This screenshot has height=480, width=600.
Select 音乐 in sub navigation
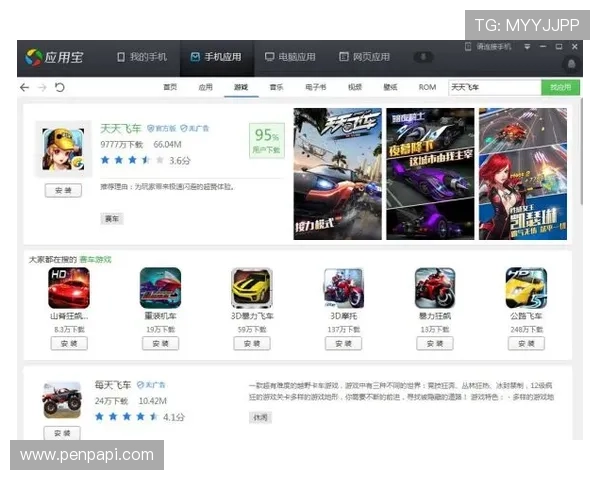pyautogui.click(x=276, y=87)
